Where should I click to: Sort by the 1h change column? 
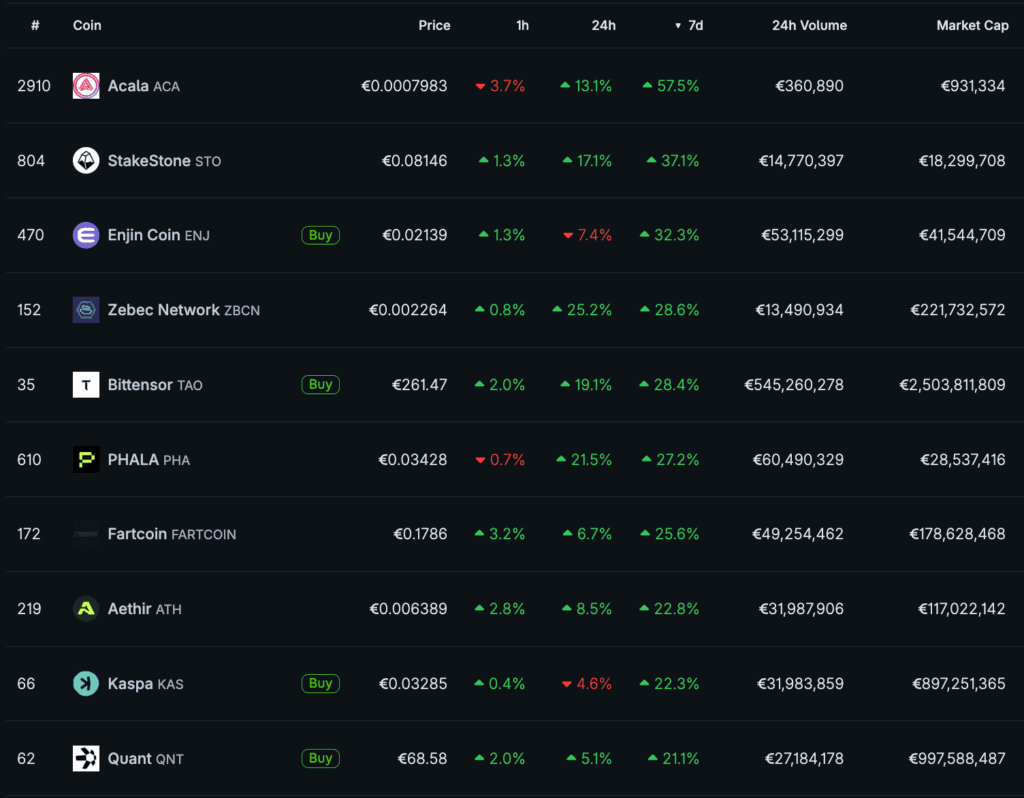point(522,25)
